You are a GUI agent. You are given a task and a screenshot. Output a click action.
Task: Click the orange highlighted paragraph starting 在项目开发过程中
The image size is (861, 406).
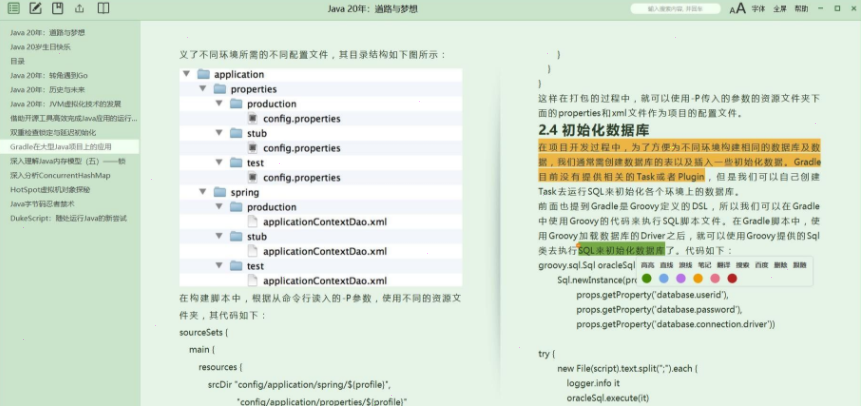pos(679,162)
